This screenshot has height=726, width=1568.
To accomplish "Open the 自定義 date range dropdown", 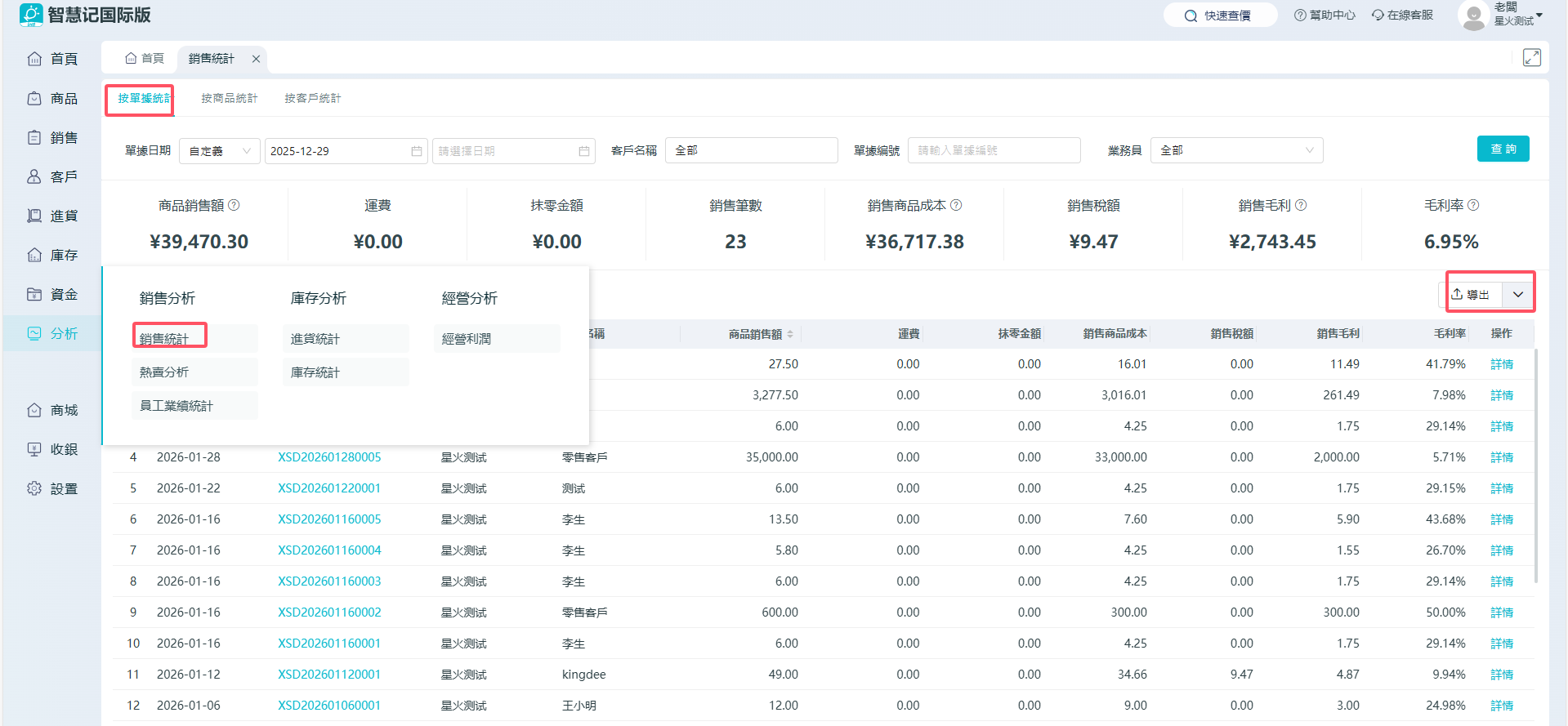I will tap(219, 151).
